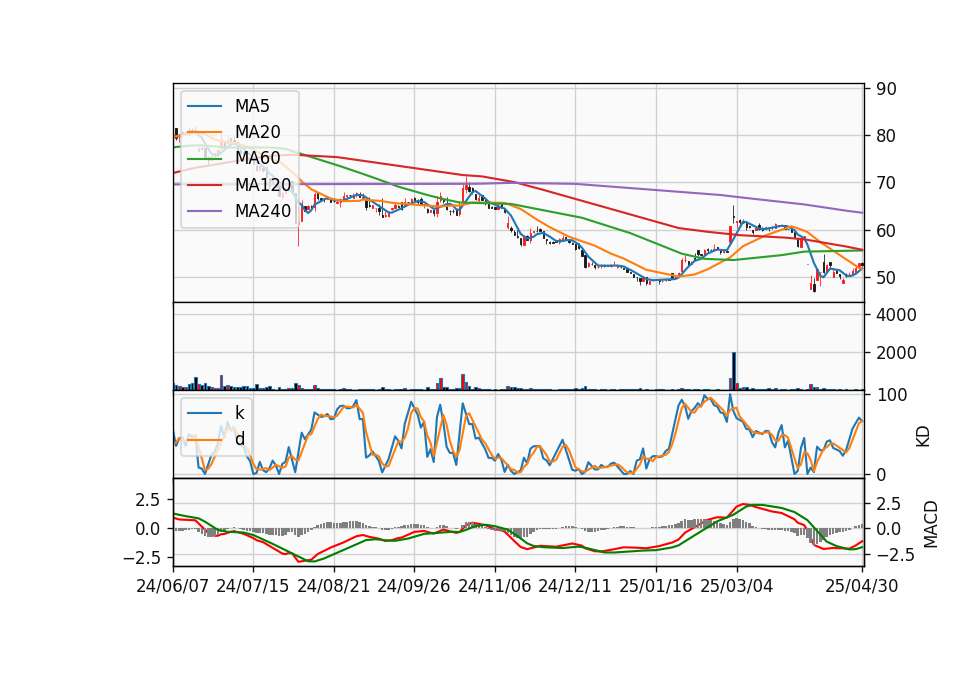Screen dimensions: 960x690
Task: Click the price axis label 50
Action: coord(886,278)
